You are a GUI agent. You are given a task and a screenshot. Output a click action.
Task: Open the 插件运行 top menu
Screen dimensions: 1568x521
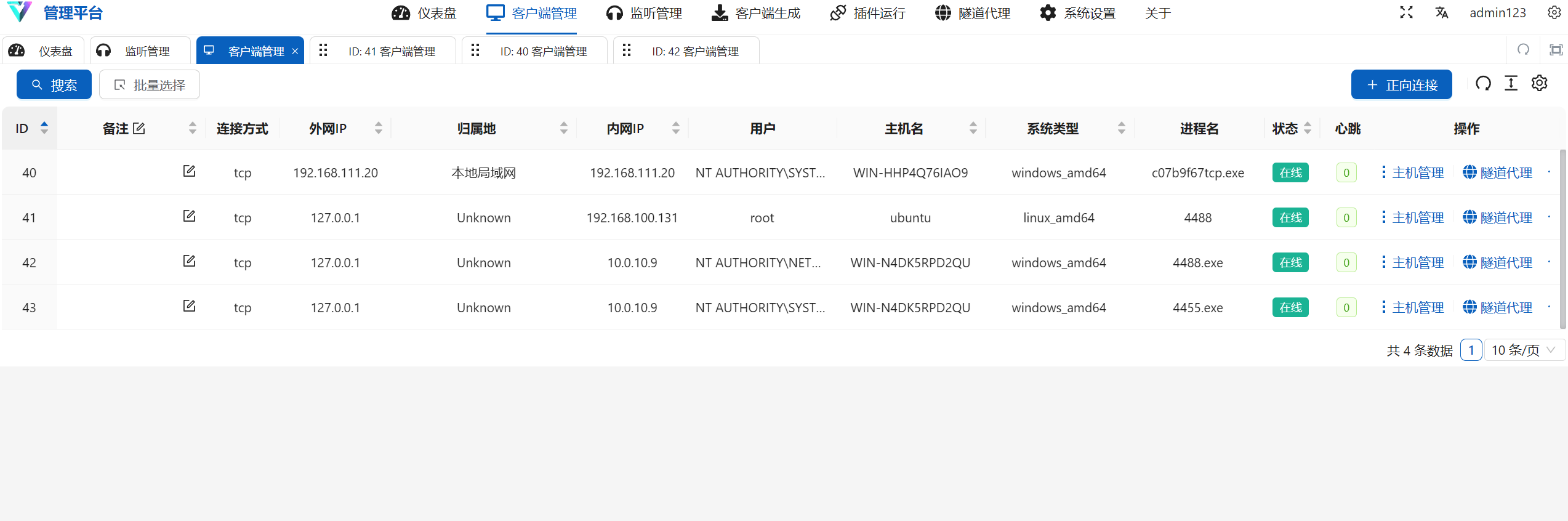(x=867, y=13)
